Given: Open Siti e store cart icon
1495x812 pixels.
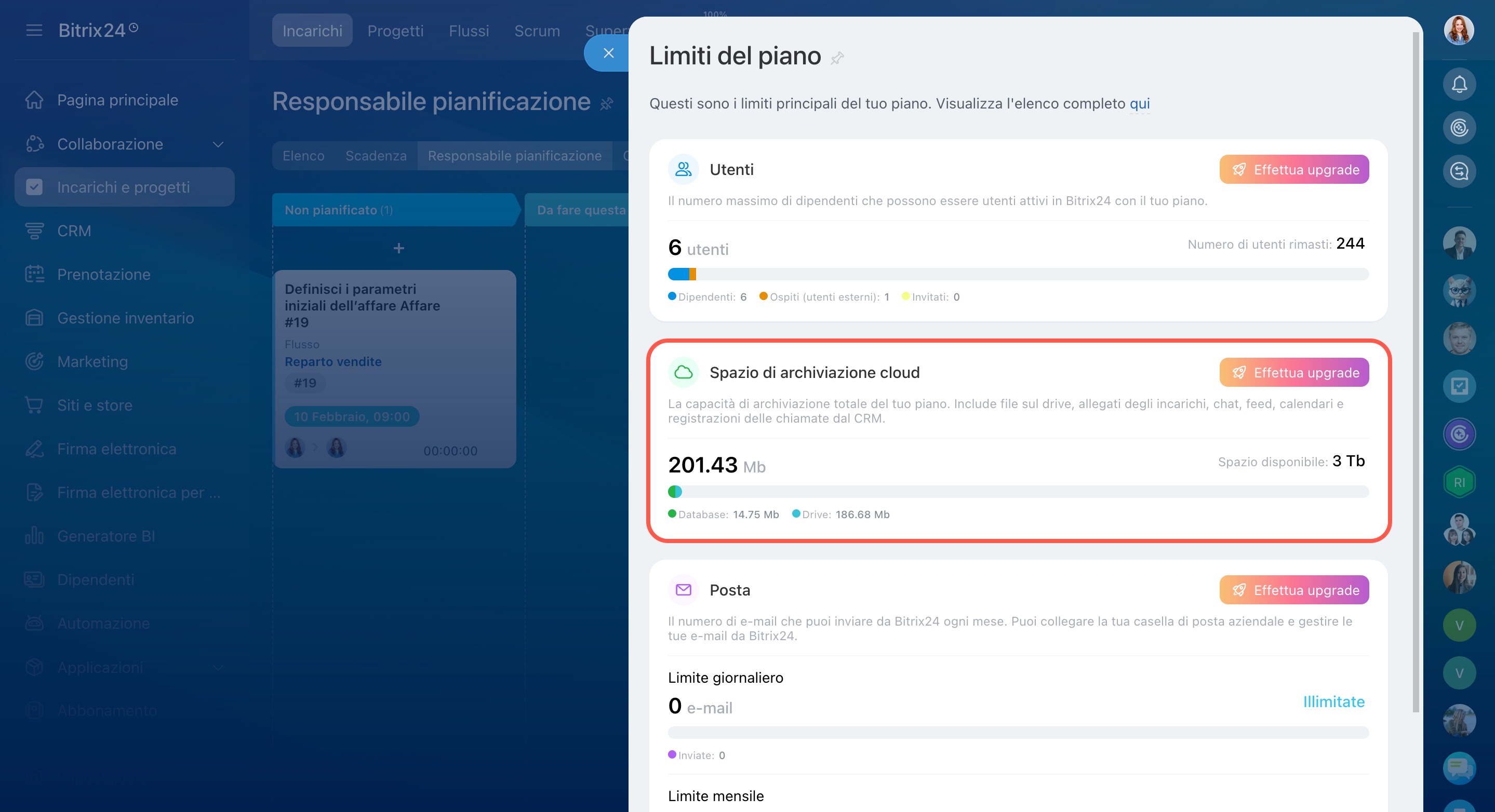Looking at the screenshot, I should [34, 405].
